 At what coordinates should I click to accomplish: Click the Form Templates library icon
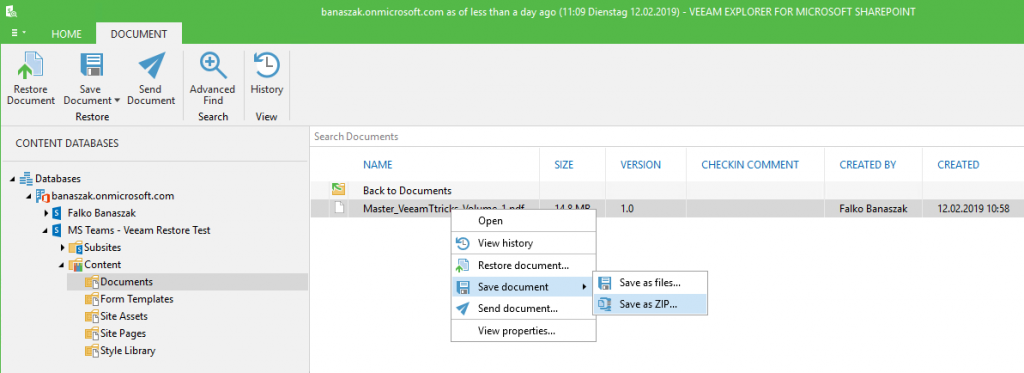pyautogui.click(x=91, y=299)
